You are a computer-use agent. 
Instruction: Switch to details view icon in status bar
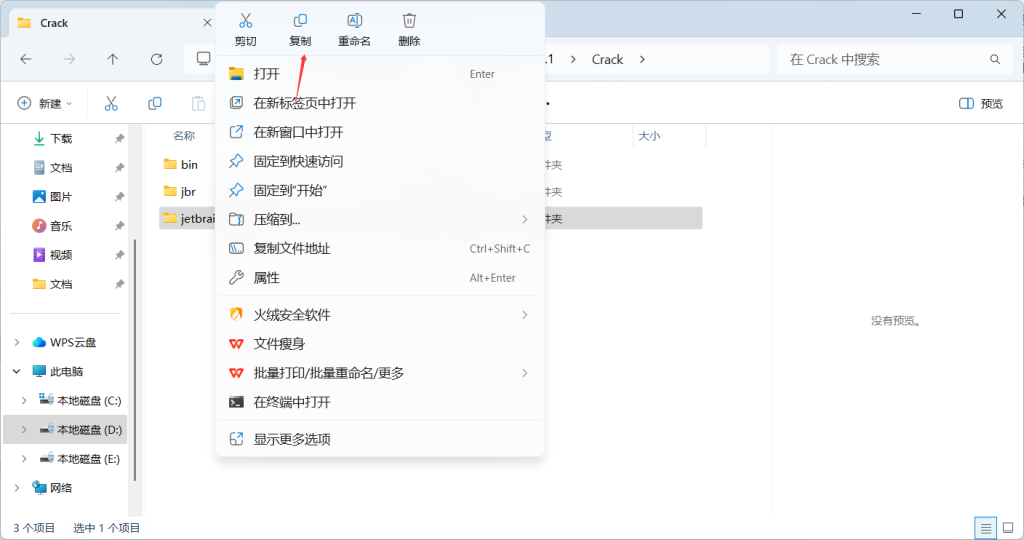tap(985, 528)
